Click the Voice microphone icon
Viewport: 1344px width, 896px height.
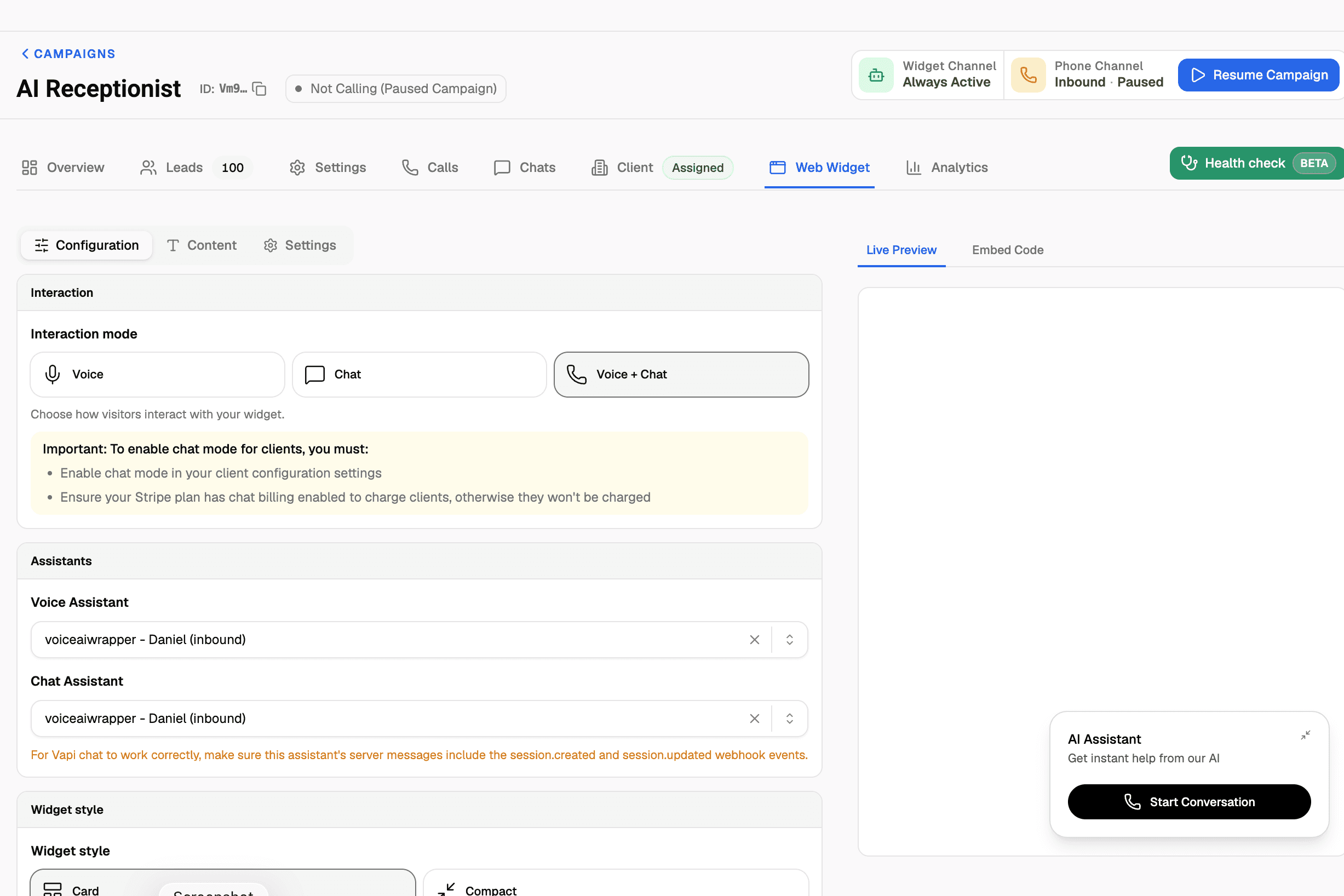click(x=53, y=374)
